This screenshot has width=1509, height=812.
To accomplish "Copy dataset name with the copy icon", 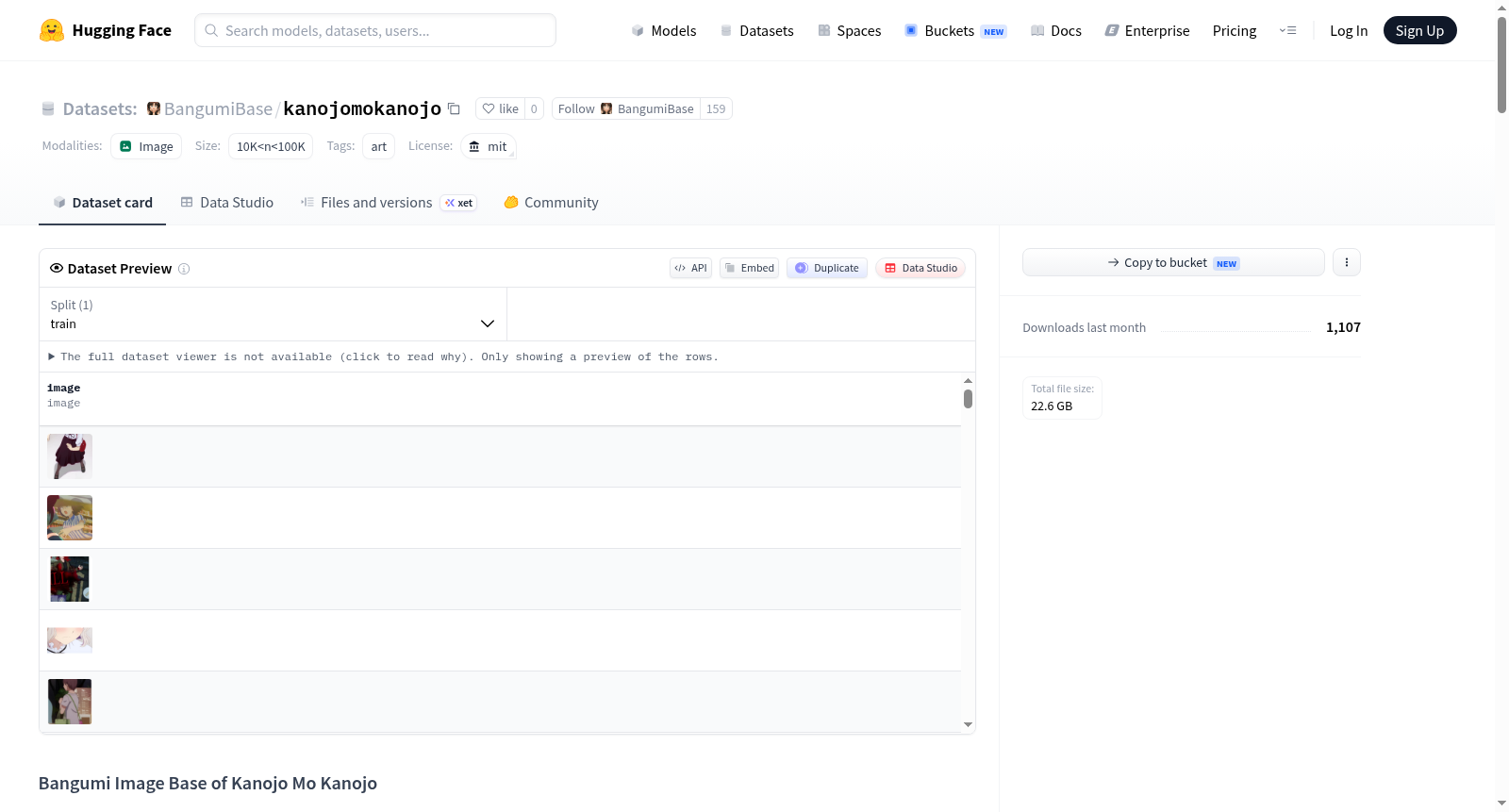I will [x=454, y=108].
